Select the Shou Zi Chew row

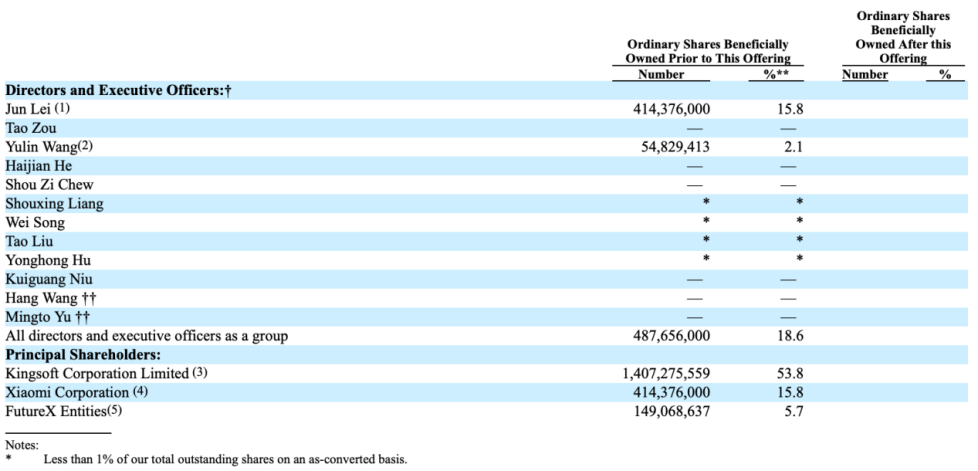pos(487,185)
